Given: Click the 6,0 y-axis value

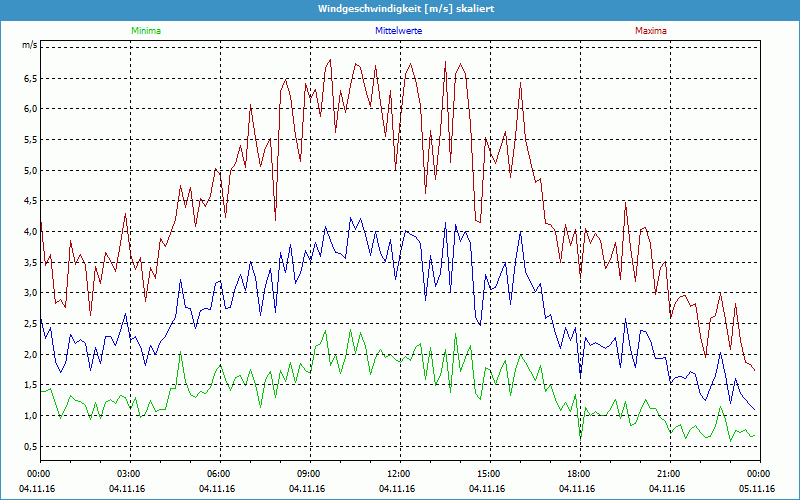Looking at the screenshot, I should click(30, 109).
